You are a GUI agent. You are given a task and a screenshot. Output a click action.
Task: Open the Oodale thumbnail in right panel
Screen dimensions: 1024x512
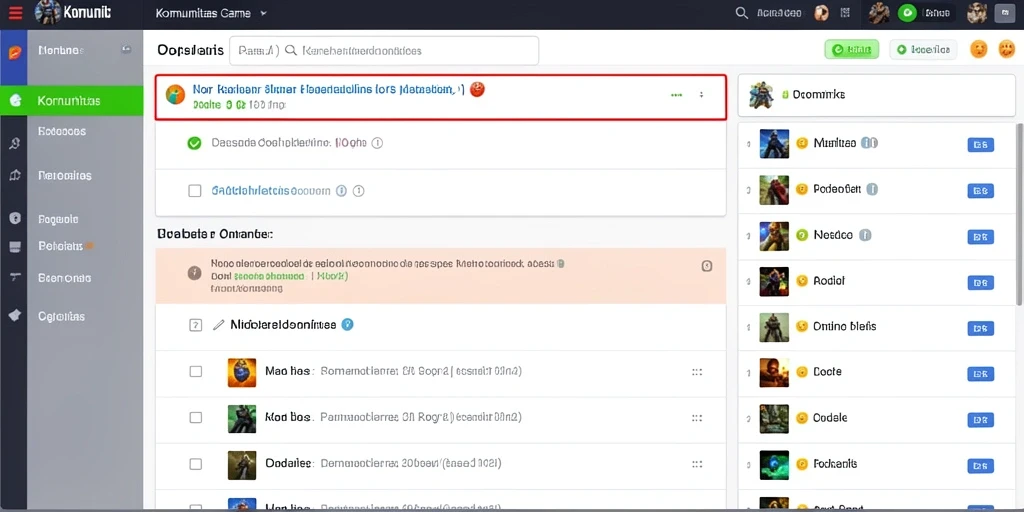coord(775,418)
